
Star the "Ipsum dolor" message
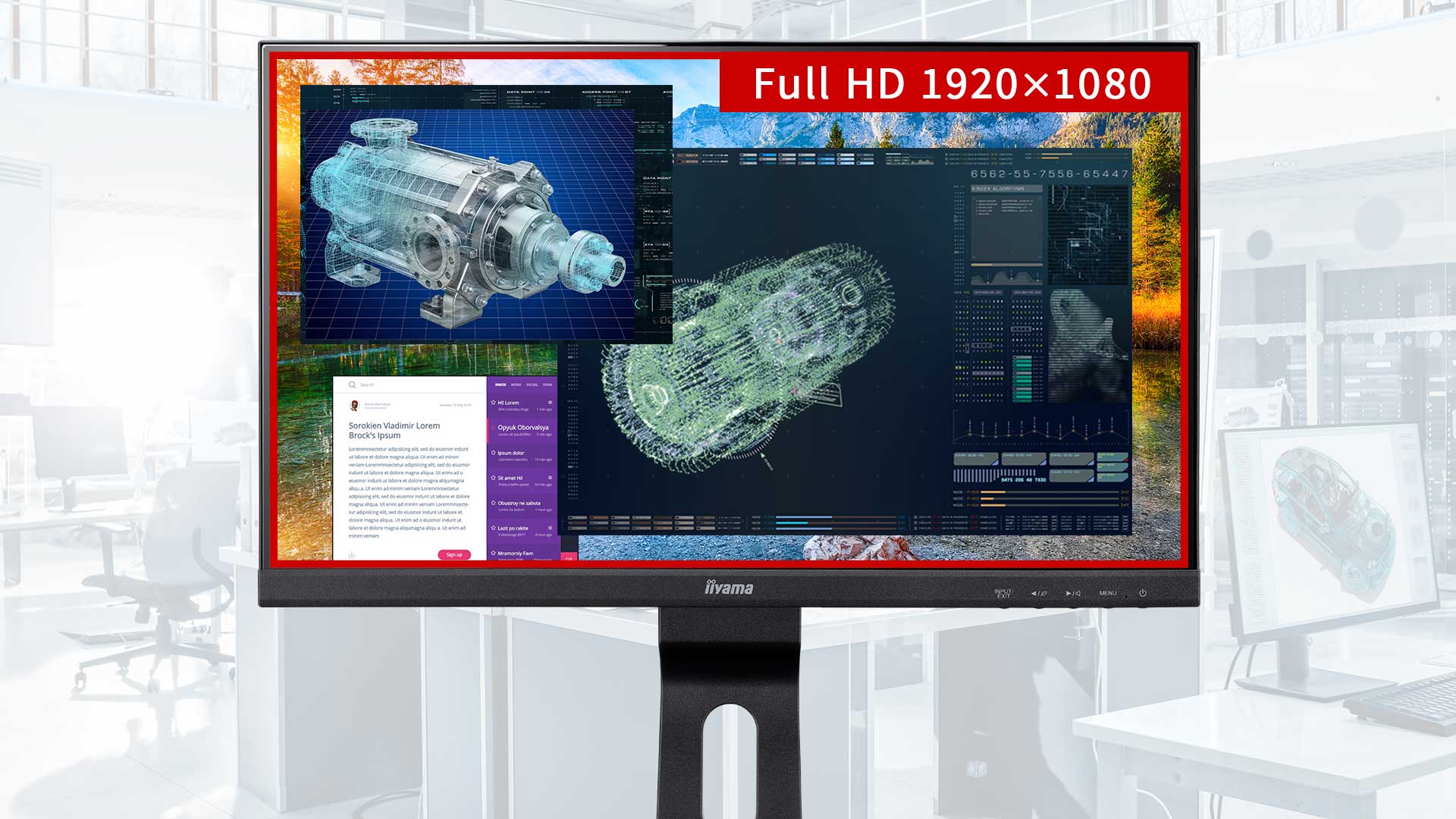coord(494,453)
